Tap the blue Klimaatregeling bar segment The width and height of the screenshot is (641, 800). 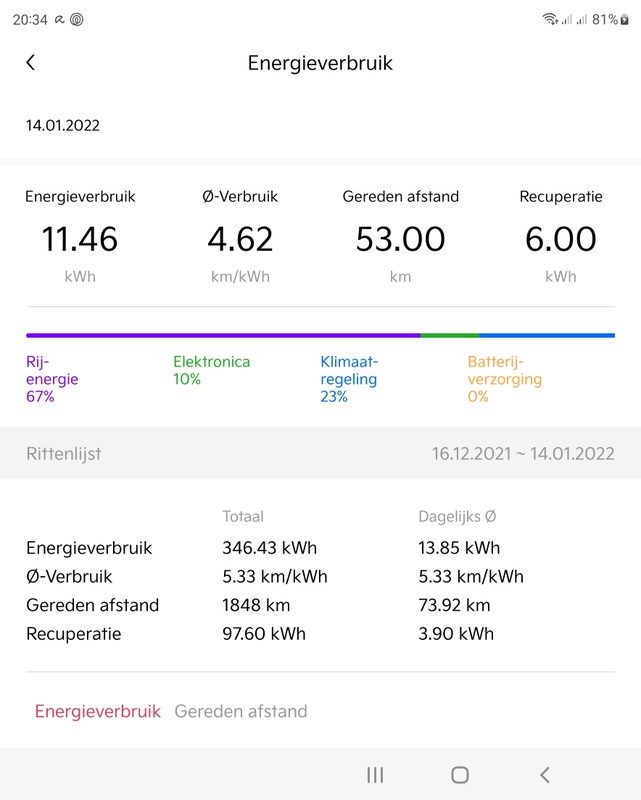pos(547,335)
